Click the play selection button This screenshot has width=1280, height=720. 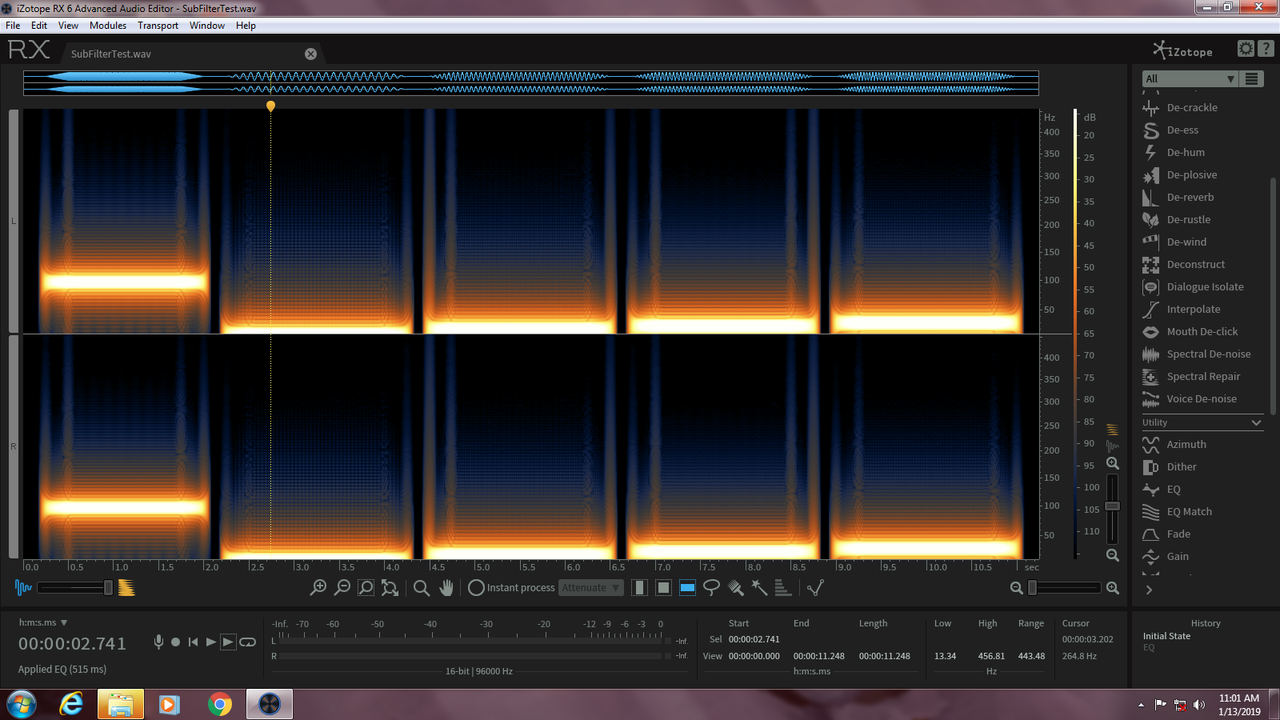click(x=228, y=642)
